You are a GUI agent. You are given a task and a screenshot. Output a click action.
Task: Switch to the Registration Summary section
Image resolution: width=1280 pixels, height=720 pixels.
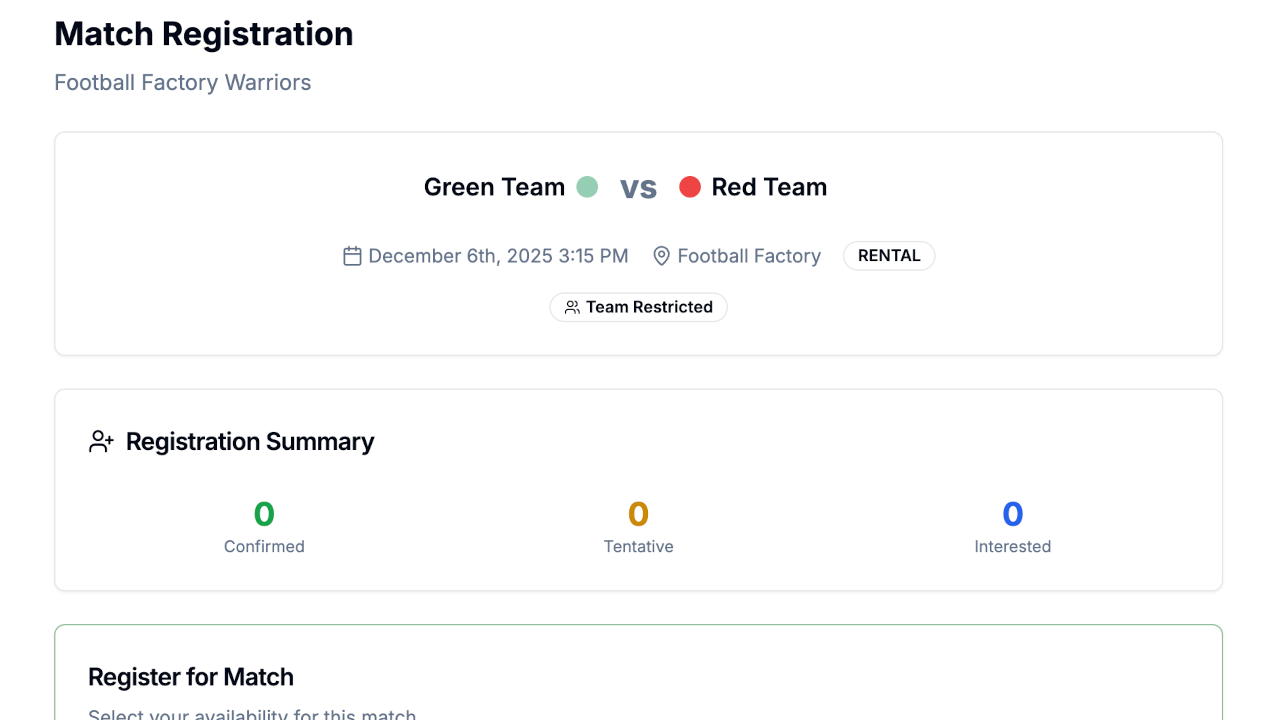249,441
